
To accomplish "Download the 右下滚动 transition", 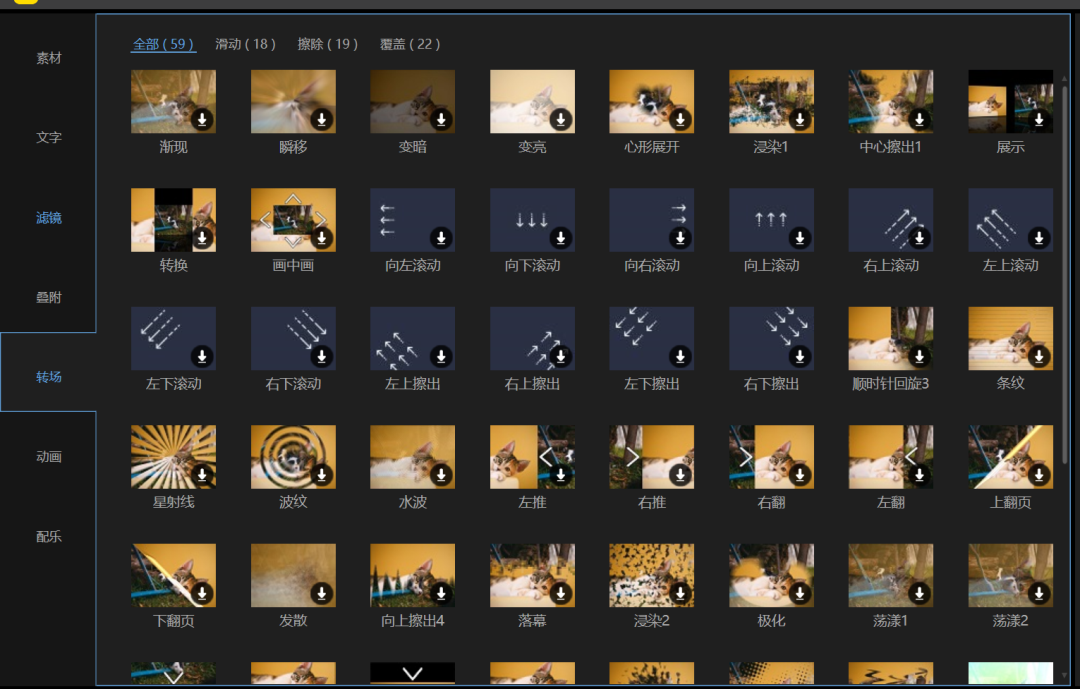I will [322, 356].
